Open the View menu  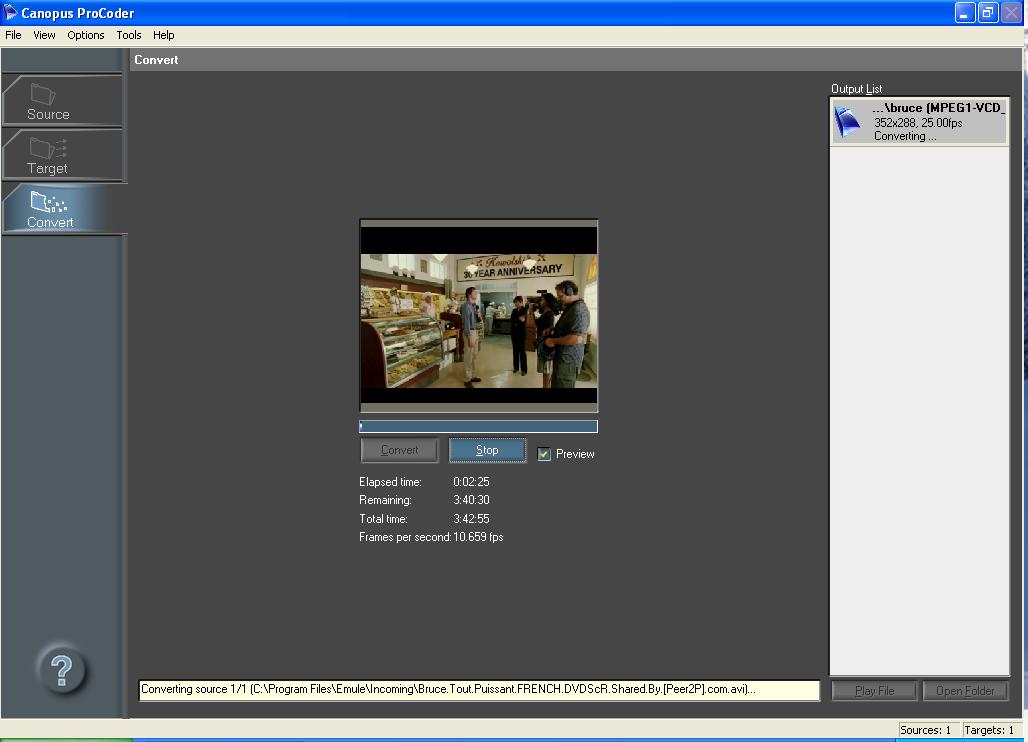coord(44,35)
